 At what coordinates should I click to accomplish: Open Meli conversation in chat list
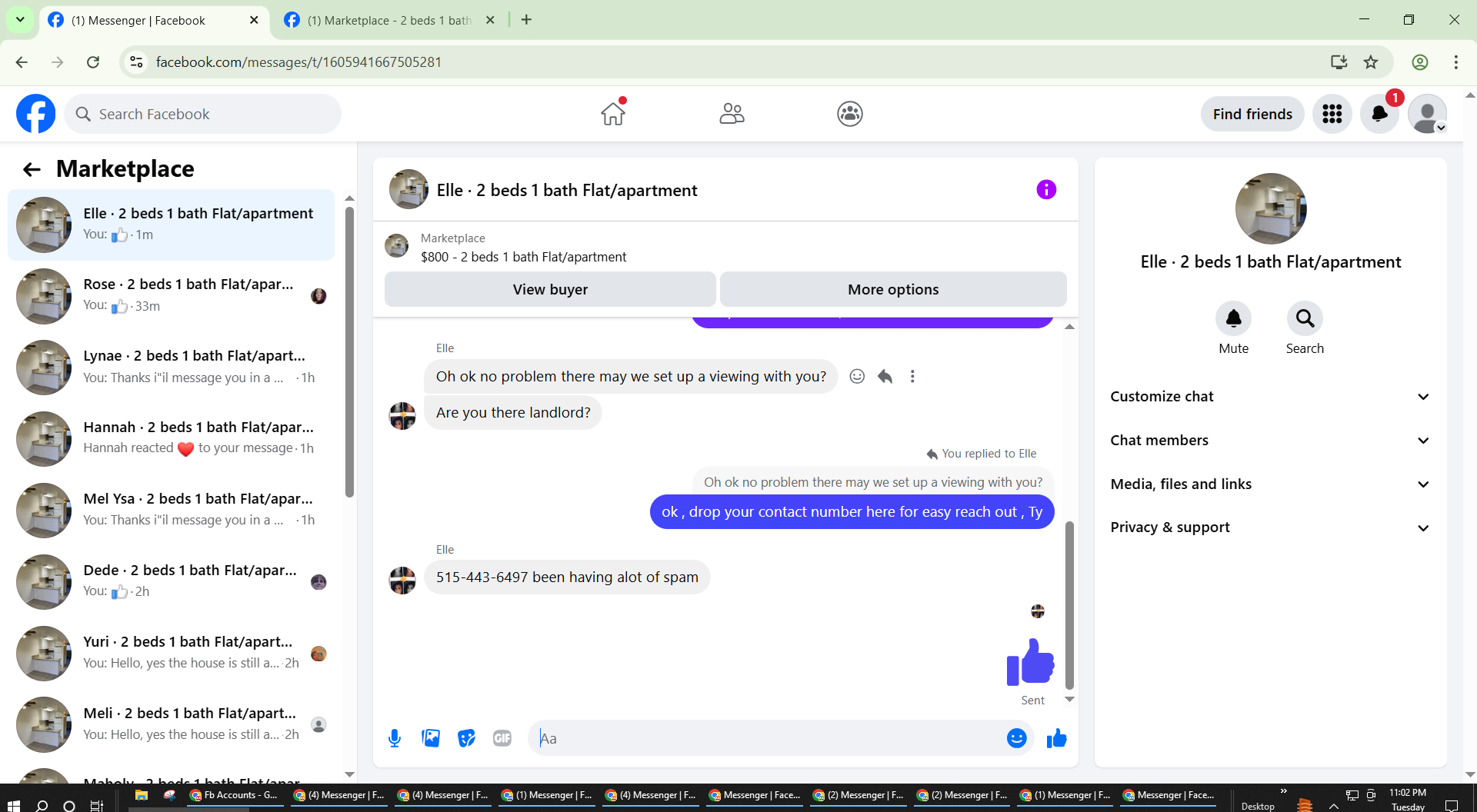tap(171, 725)
